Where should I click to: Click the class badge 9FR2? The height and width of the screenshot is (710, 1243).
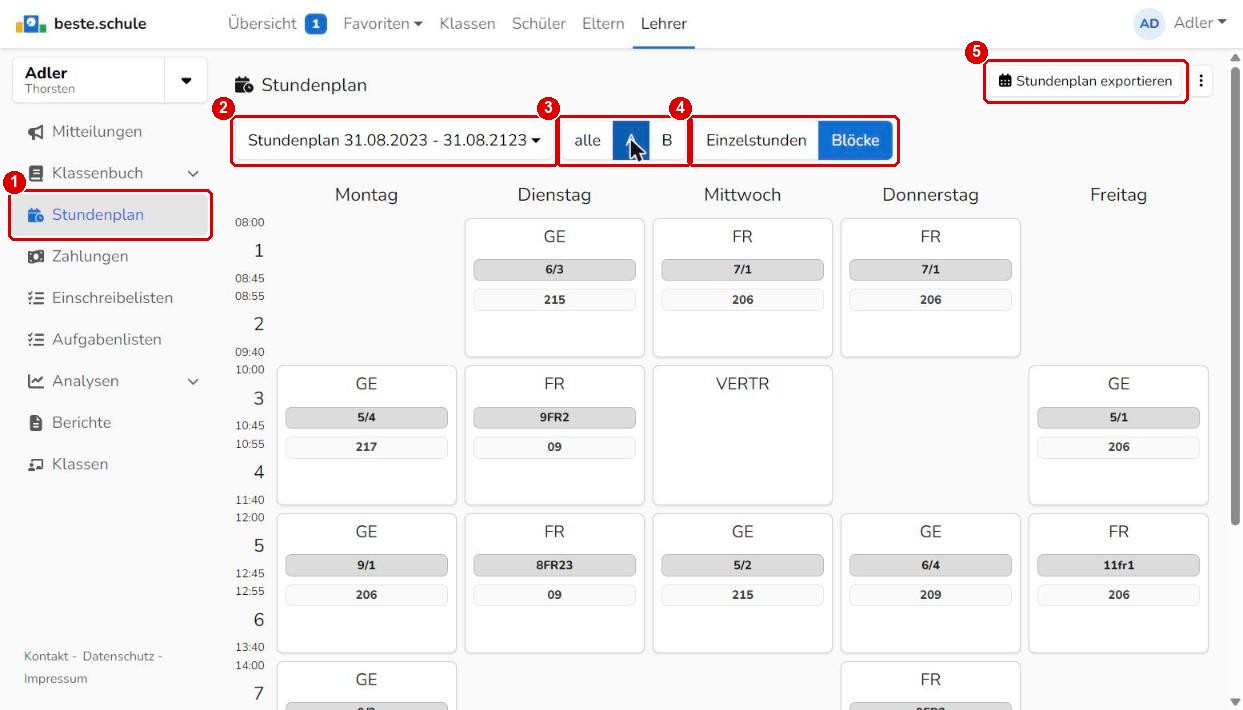[554, 418]
